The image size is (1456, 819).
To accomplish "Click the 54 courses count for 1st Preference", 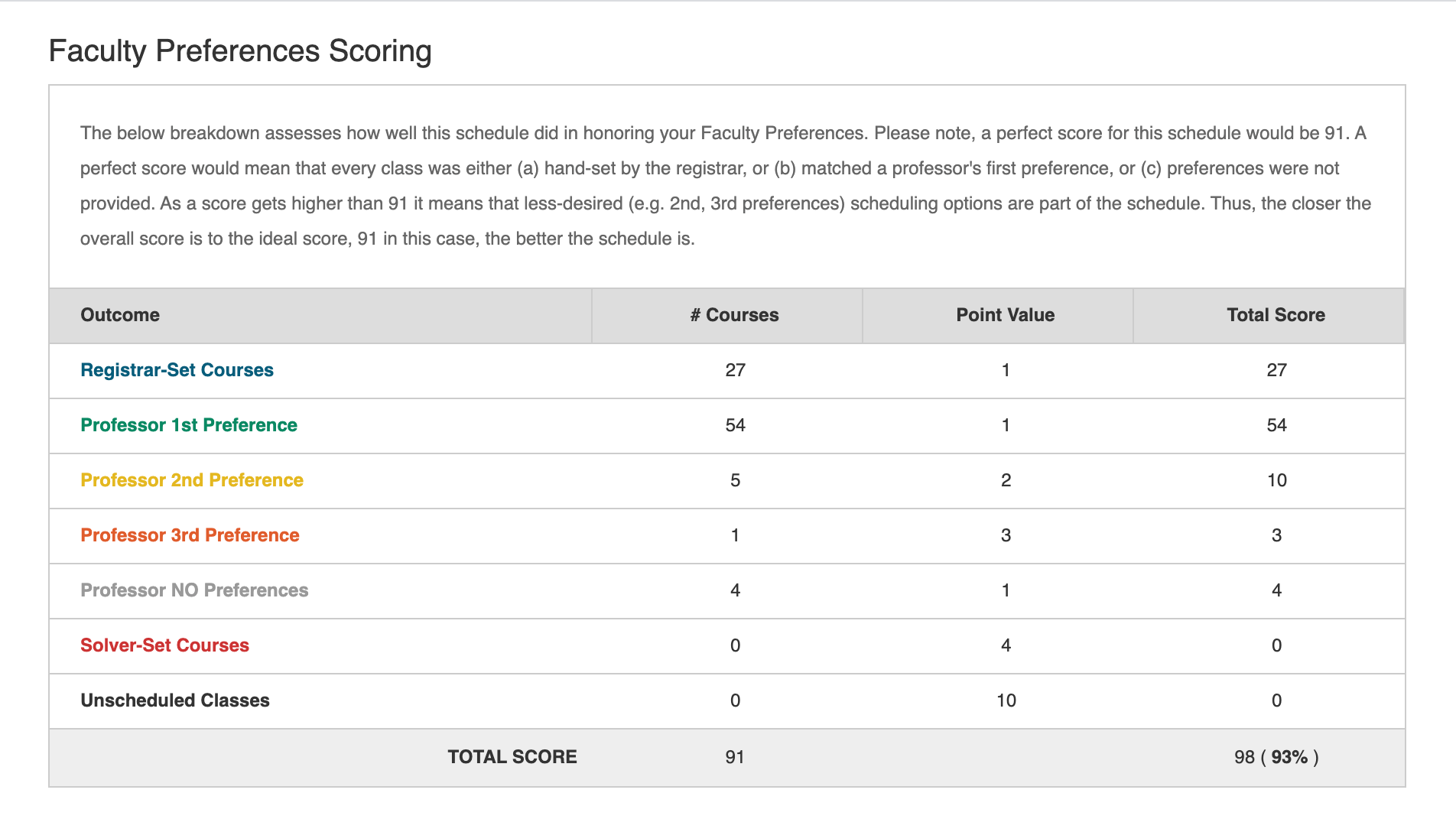I will (735, 425).
